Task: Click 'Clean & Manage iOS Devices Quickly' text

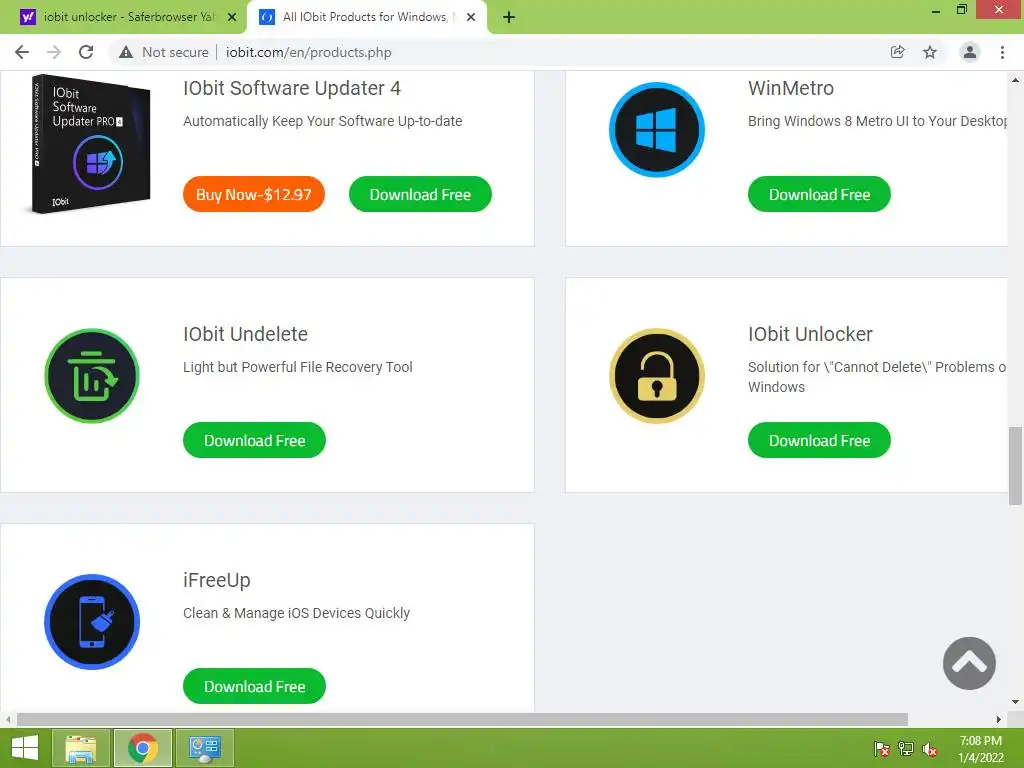Action: click(296, 613)
